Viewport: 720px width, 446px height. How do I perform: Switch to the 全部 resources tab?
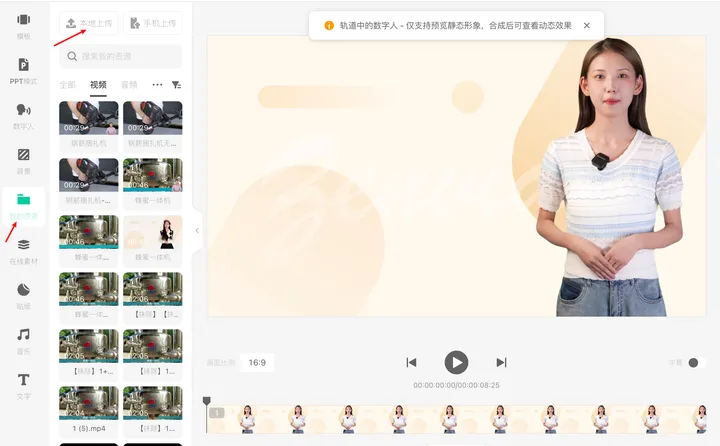coord(67,85)
